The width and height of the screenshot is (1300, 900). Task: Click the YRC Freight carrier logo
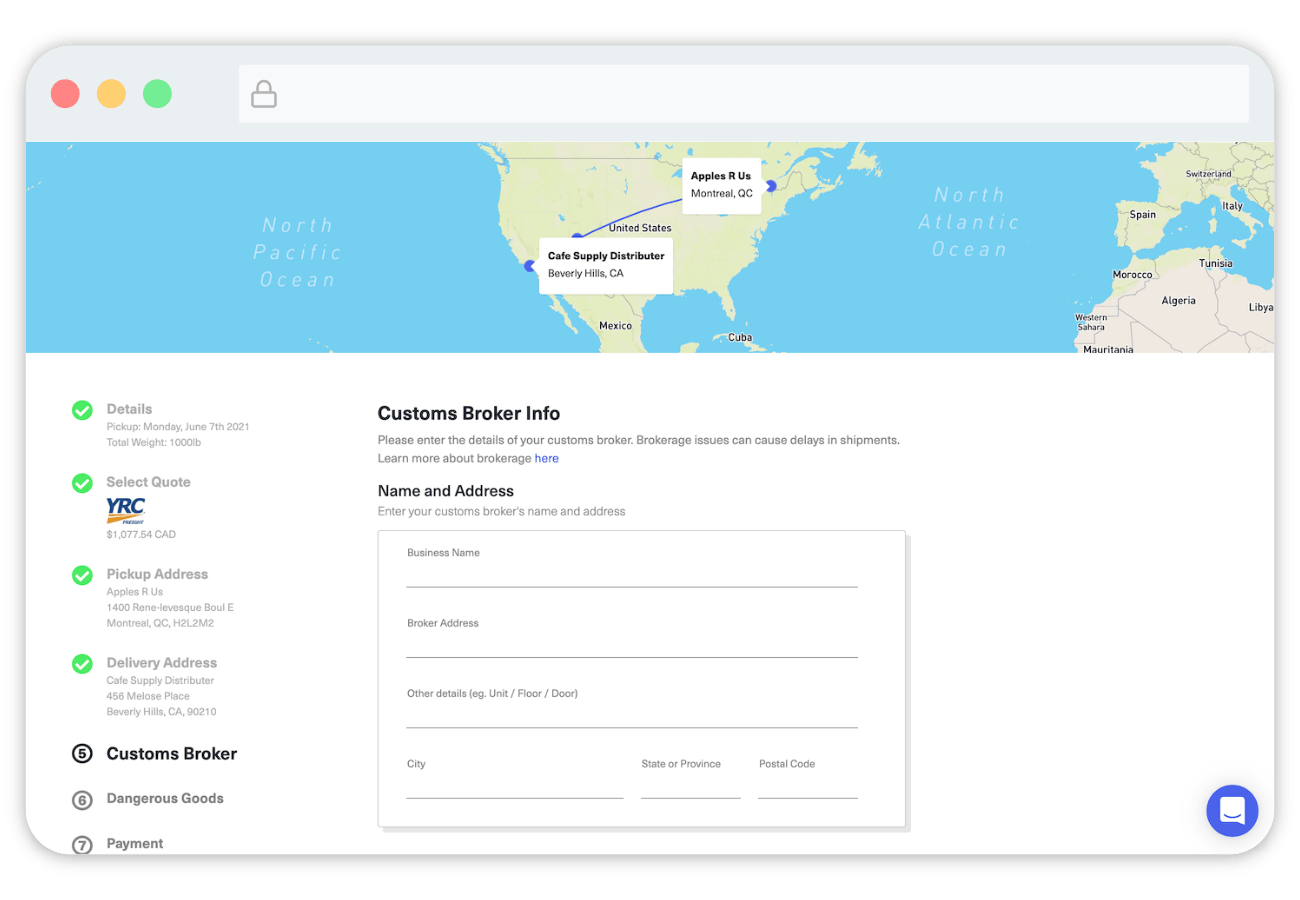pos(126,510)
